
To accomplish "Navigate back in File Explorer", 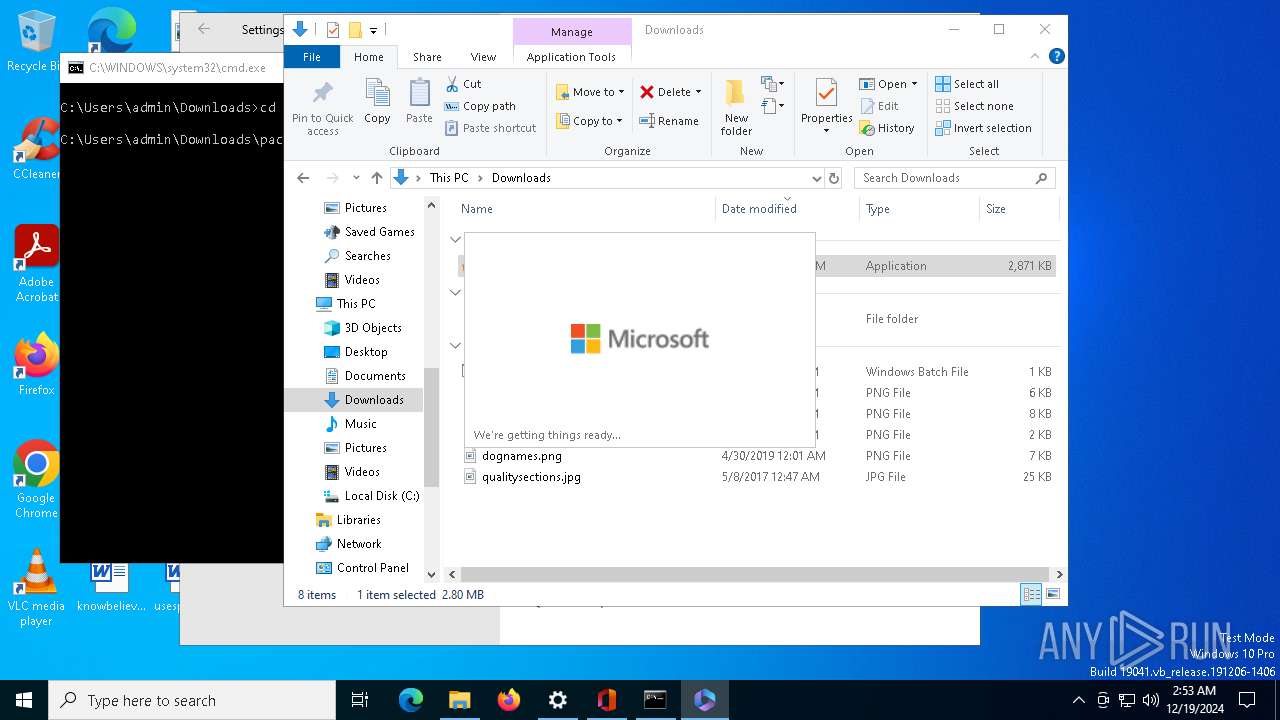I will tap(303, 178).
